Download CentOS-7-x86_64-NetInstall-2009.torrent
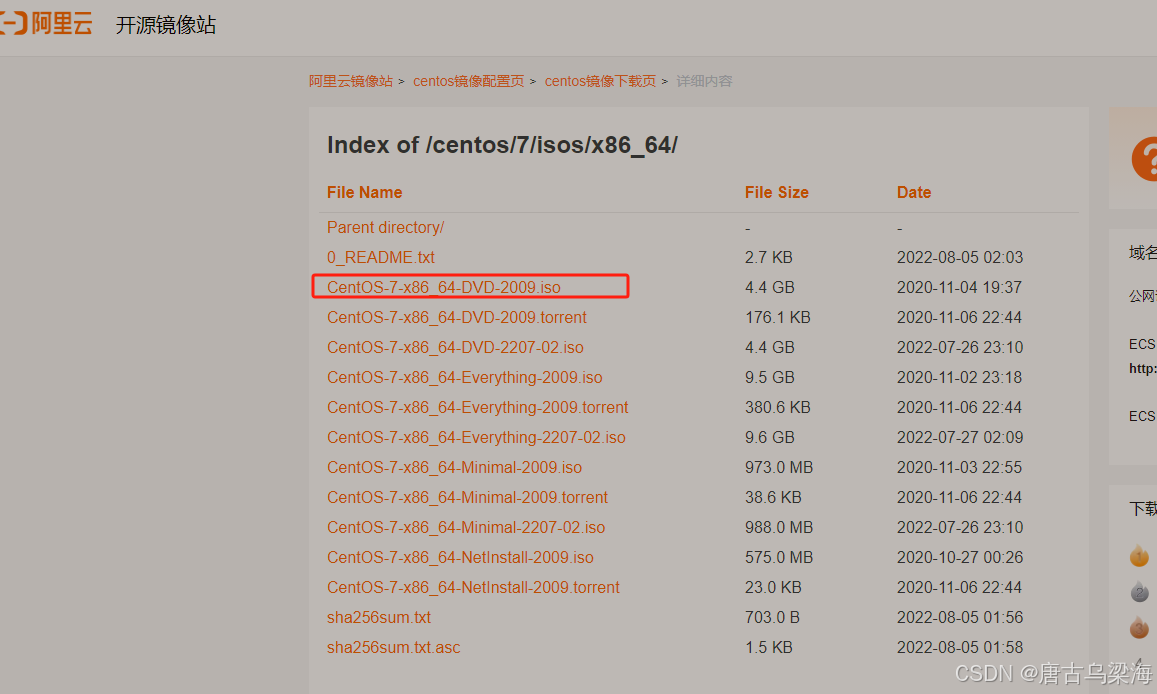 click(473, 587)
